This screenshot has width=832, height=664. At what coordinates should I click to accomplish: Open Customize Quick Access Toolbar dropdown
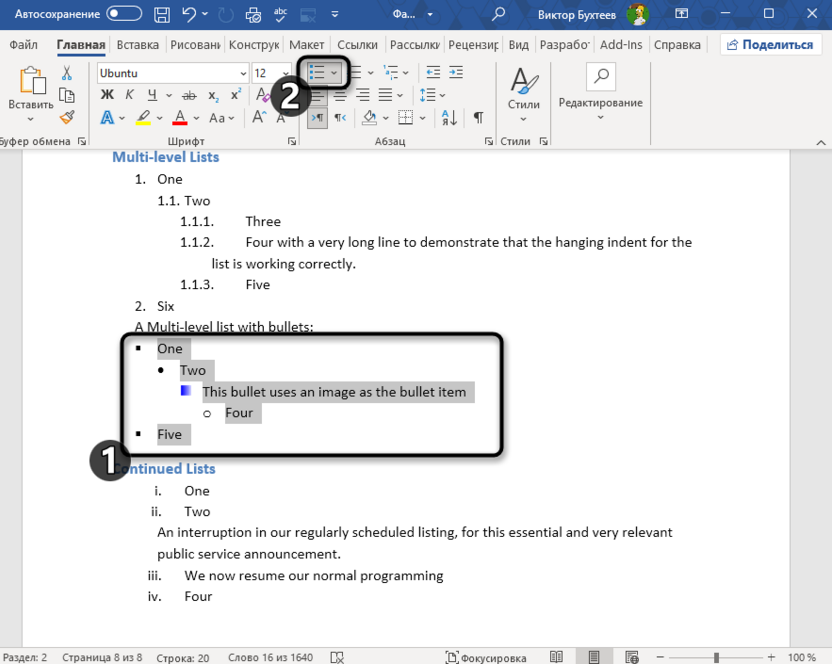[335, 14]
